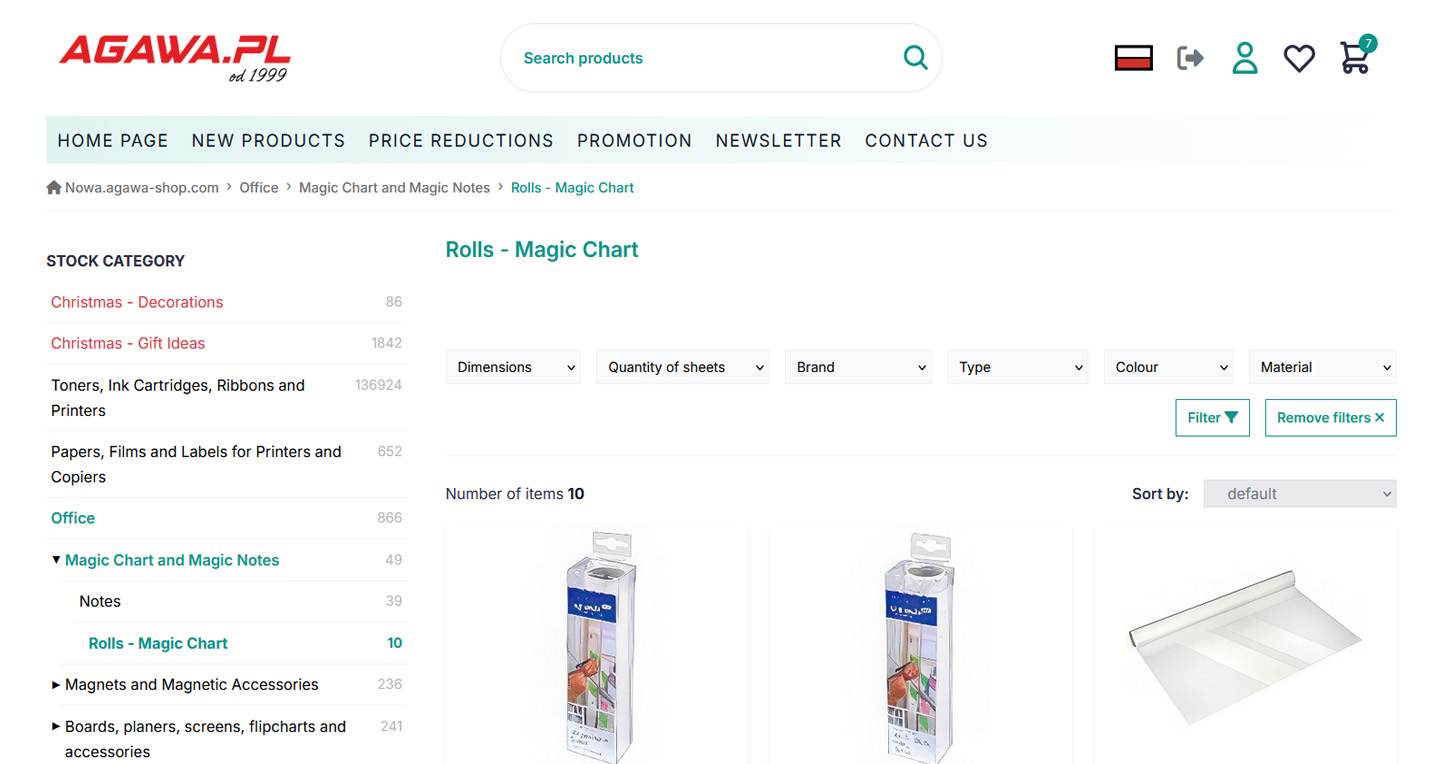This screenshot has height=764, width=1454.
Task: Focus the Search products field
Action: (x=700, y=58)
